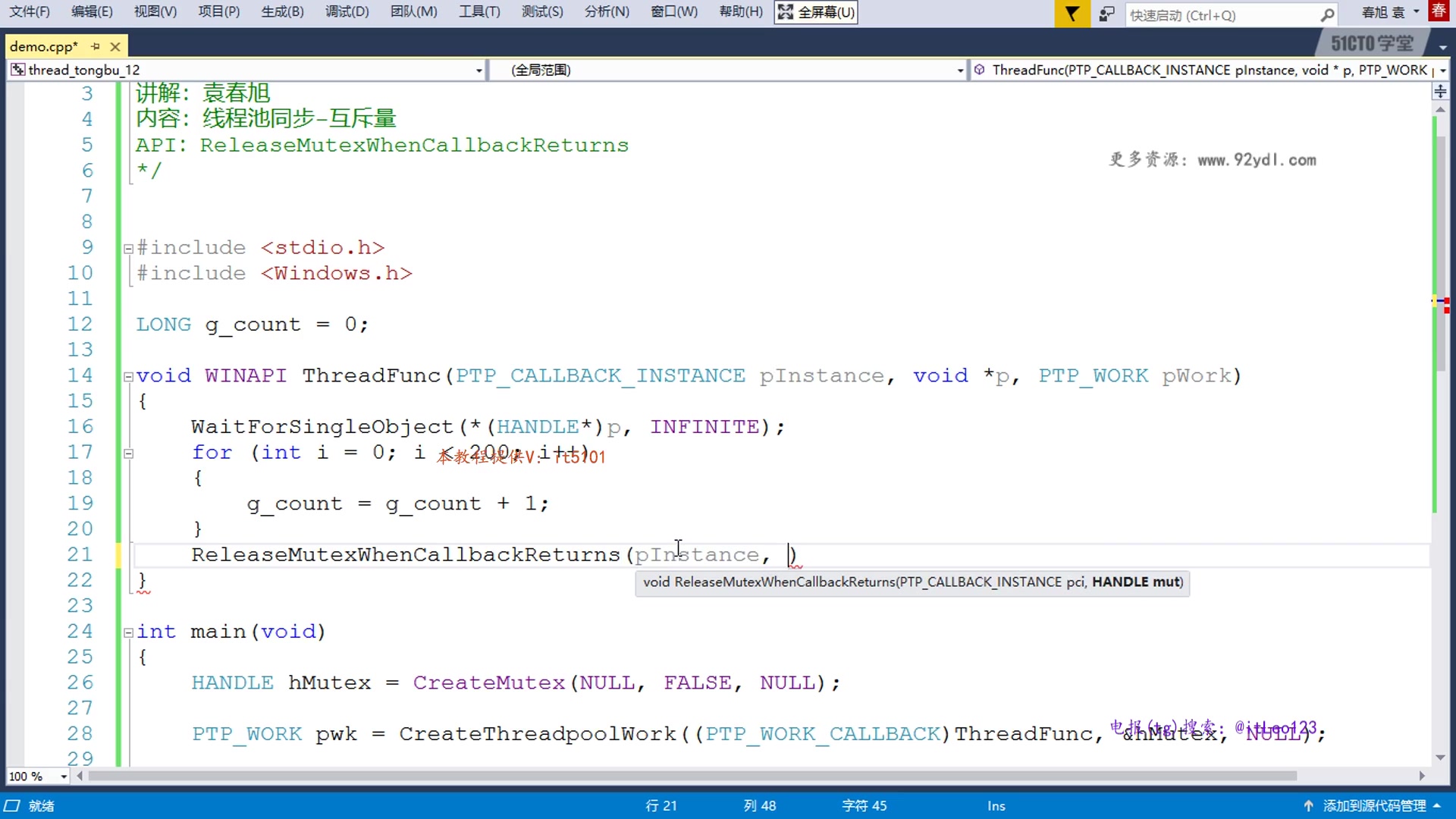Toggle full screen mode off
This screenshot has height=819, width=1456.
click(x=816, y=12)
